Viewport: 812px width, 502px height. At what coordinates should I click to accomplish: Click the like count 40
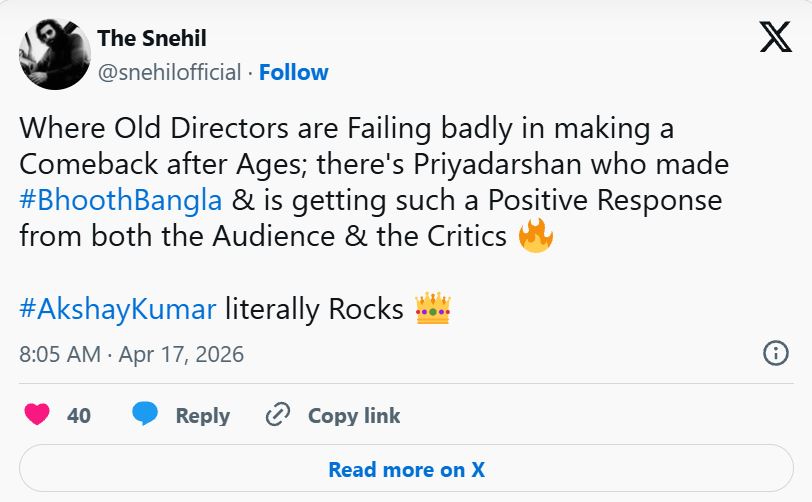coord(79,416)
